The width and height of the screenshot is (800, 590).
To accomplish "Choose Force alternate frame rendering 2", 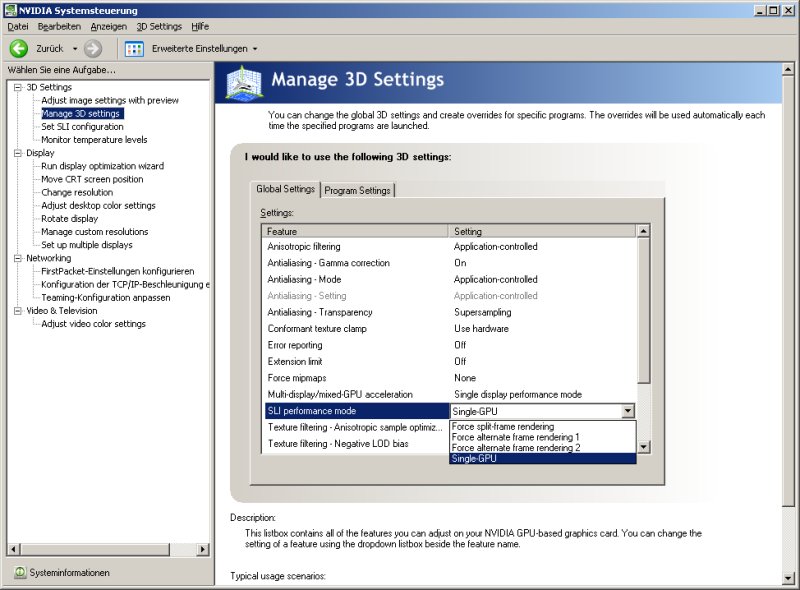I will click(542, 448).
